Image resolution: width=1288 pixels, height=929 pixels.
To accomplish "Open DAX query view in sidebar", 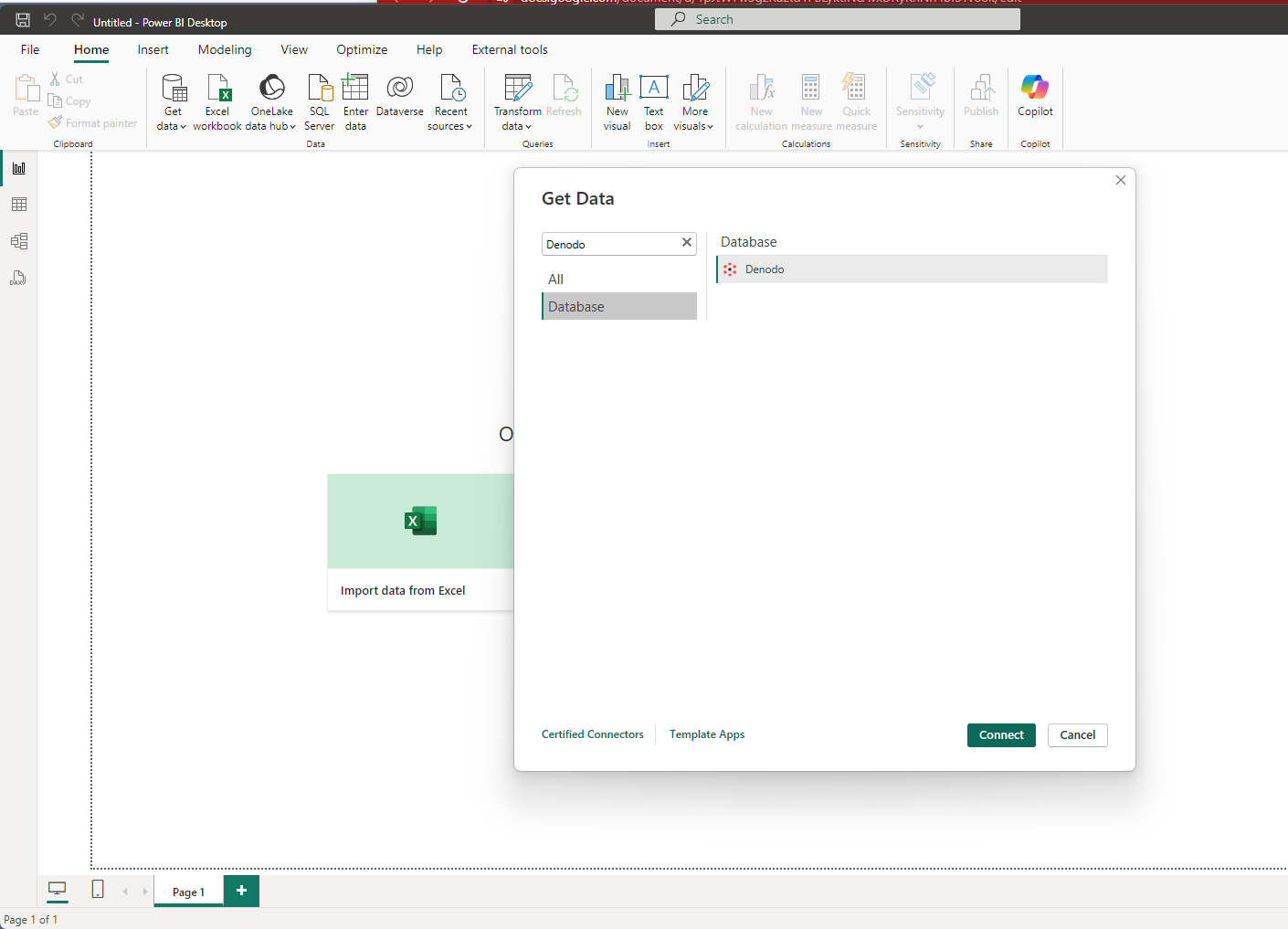I will [19, 278].
